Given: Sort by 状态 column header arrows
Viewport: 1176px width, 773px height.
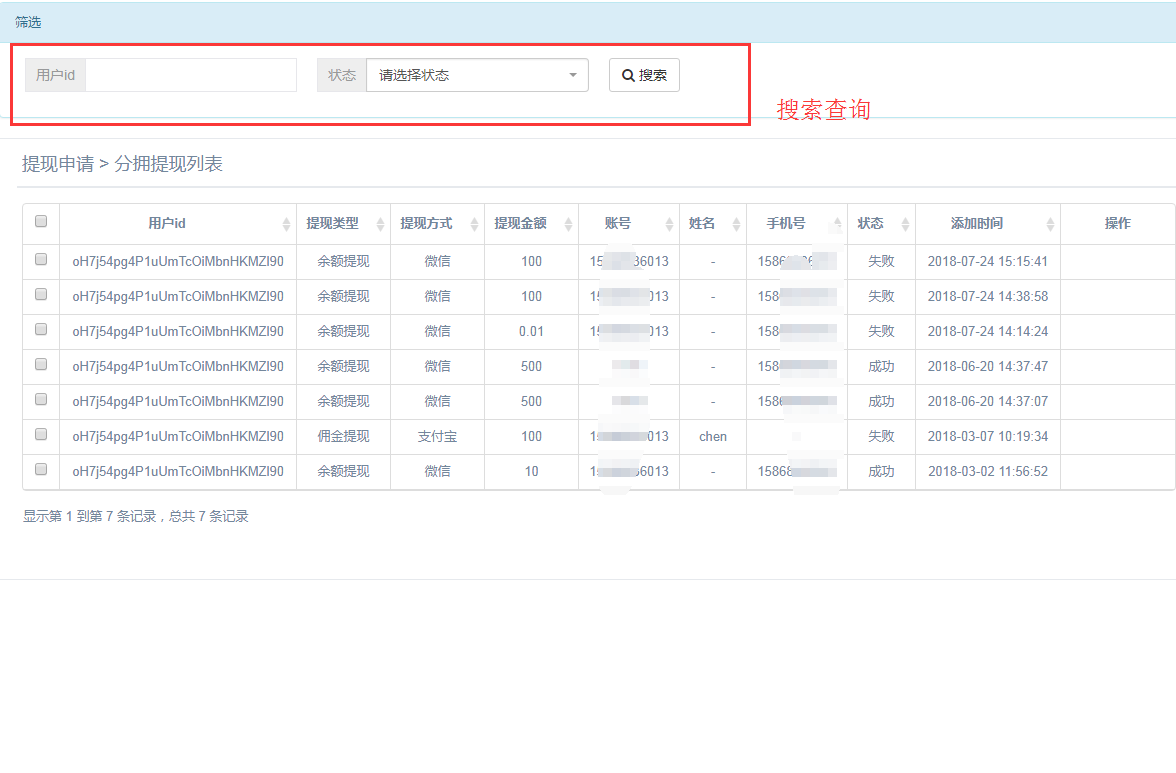Looking at the screenshot, I should point(905,224).
